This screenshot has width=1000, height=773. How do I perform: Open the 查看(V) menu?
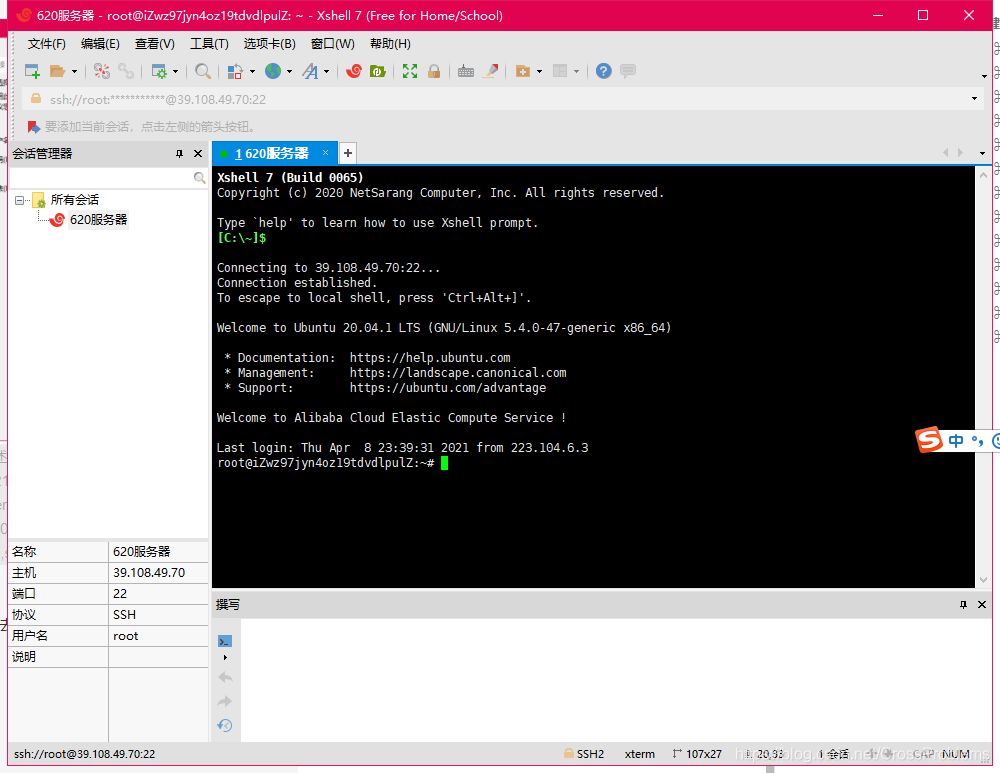click(x=154, y=43)
